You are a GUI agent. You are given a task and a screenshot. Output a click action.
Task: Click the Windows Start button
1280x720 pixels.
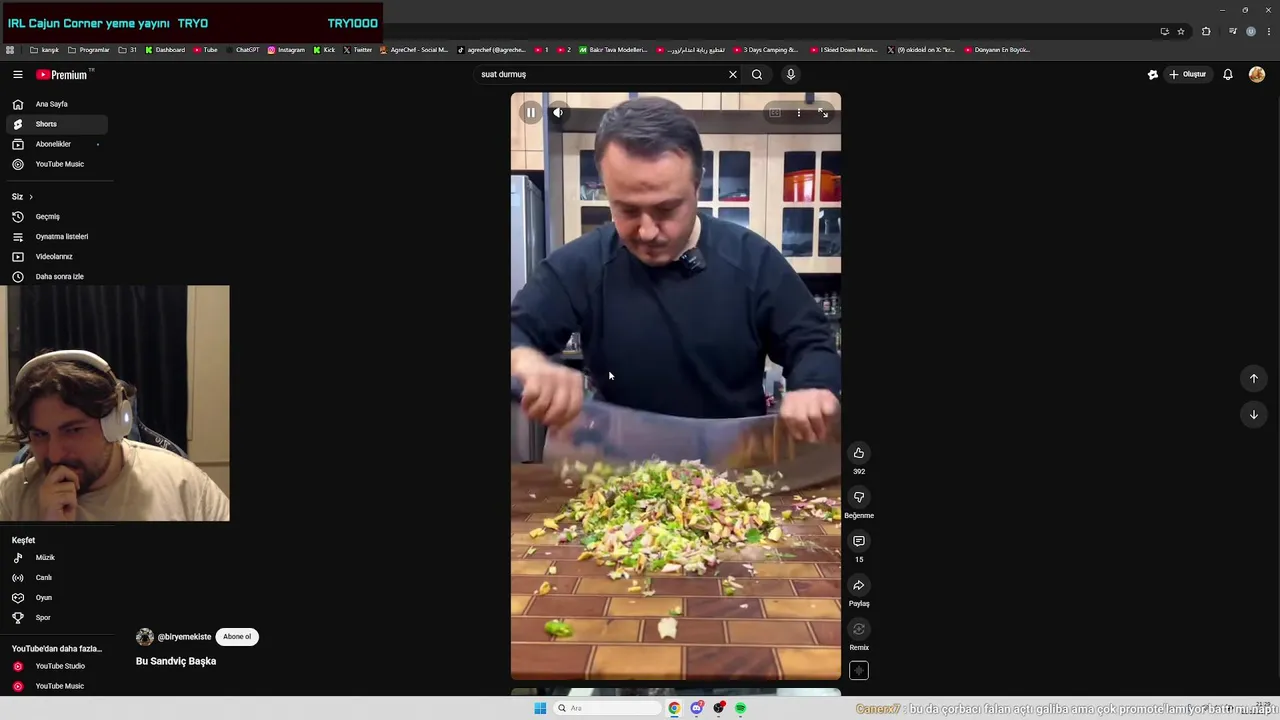(x=540, y=708)
